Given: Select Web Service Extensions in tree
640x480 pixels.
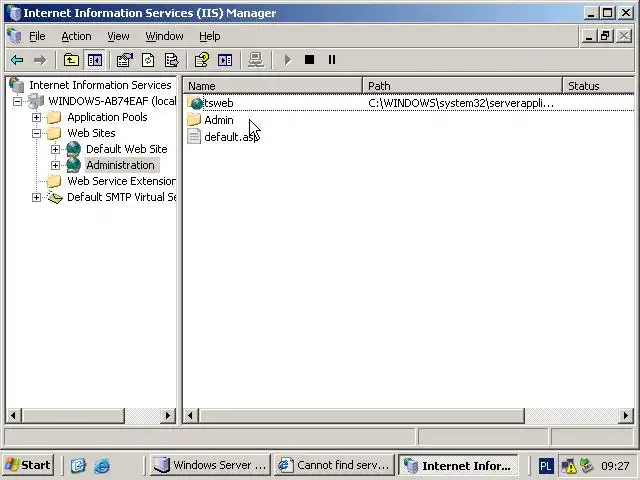Looking at the screenshot, I should pyautogui.click(x=121, y=181).
